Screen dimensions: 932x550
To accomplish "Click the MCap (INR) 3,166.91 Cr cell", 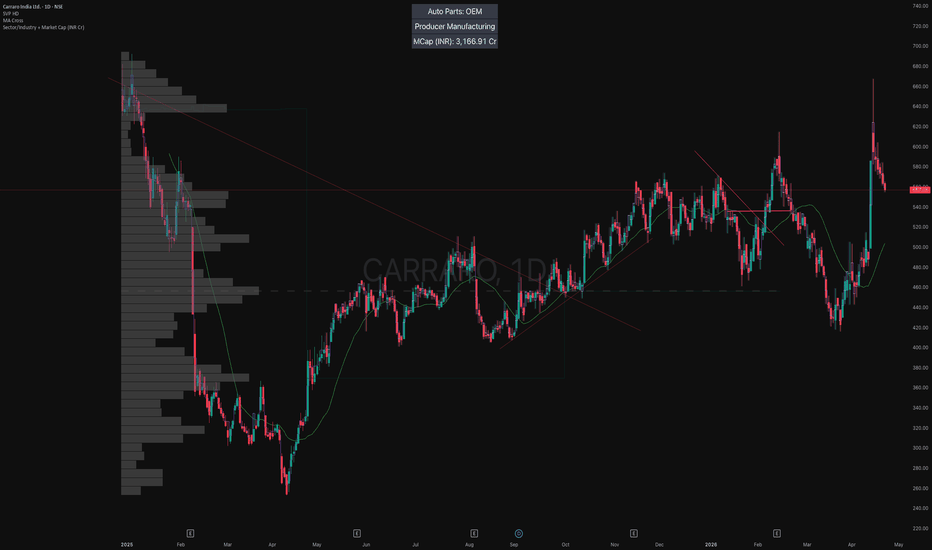I will click(455, 41).
